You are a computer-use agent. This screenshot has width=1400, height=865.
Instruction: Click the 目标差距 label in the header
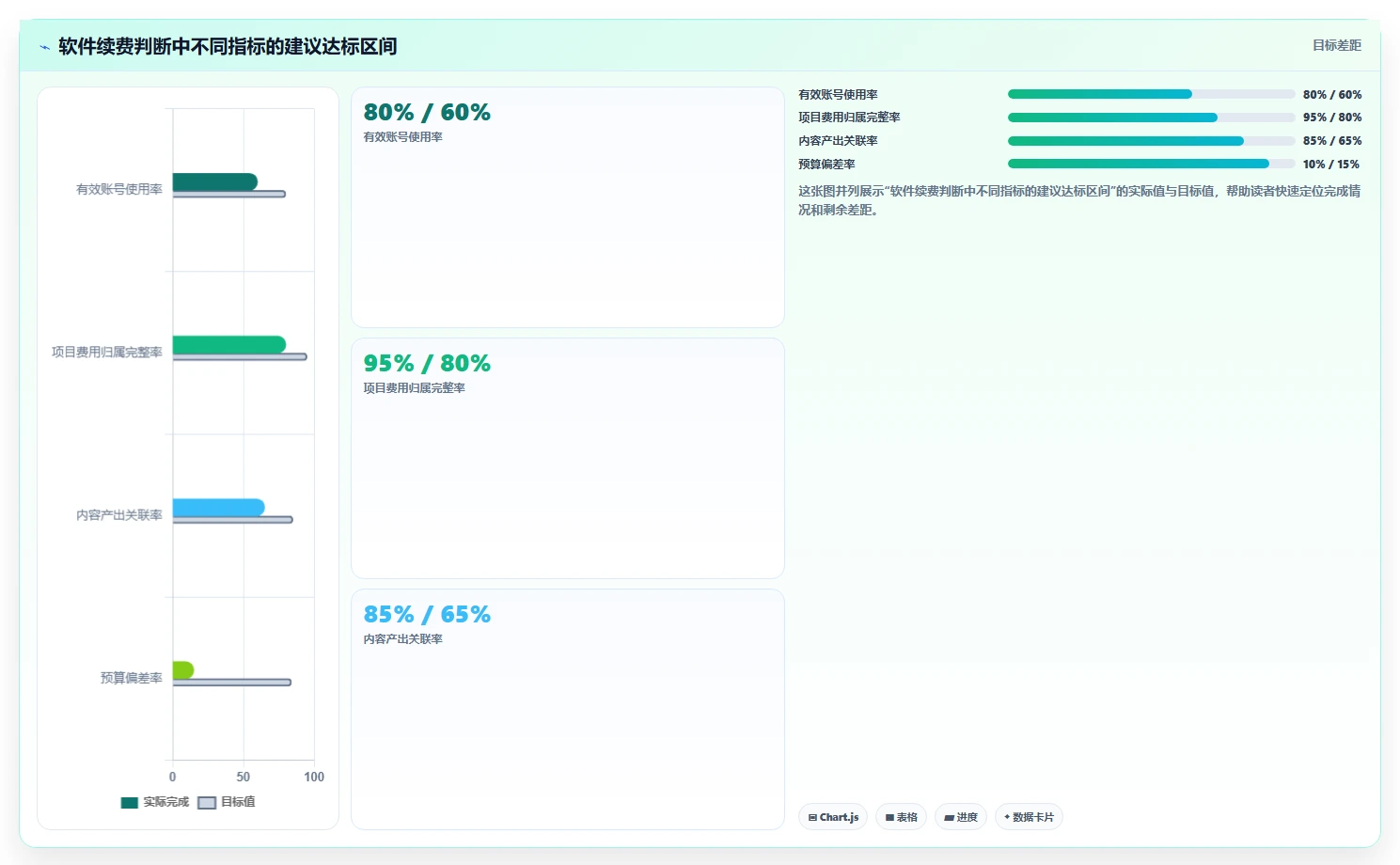pos(1336,45)
